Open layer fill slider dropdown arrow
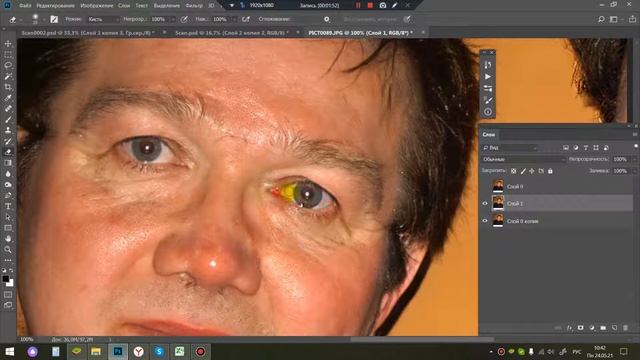Viewport: 640px width, 360px height. coord(634,171)
